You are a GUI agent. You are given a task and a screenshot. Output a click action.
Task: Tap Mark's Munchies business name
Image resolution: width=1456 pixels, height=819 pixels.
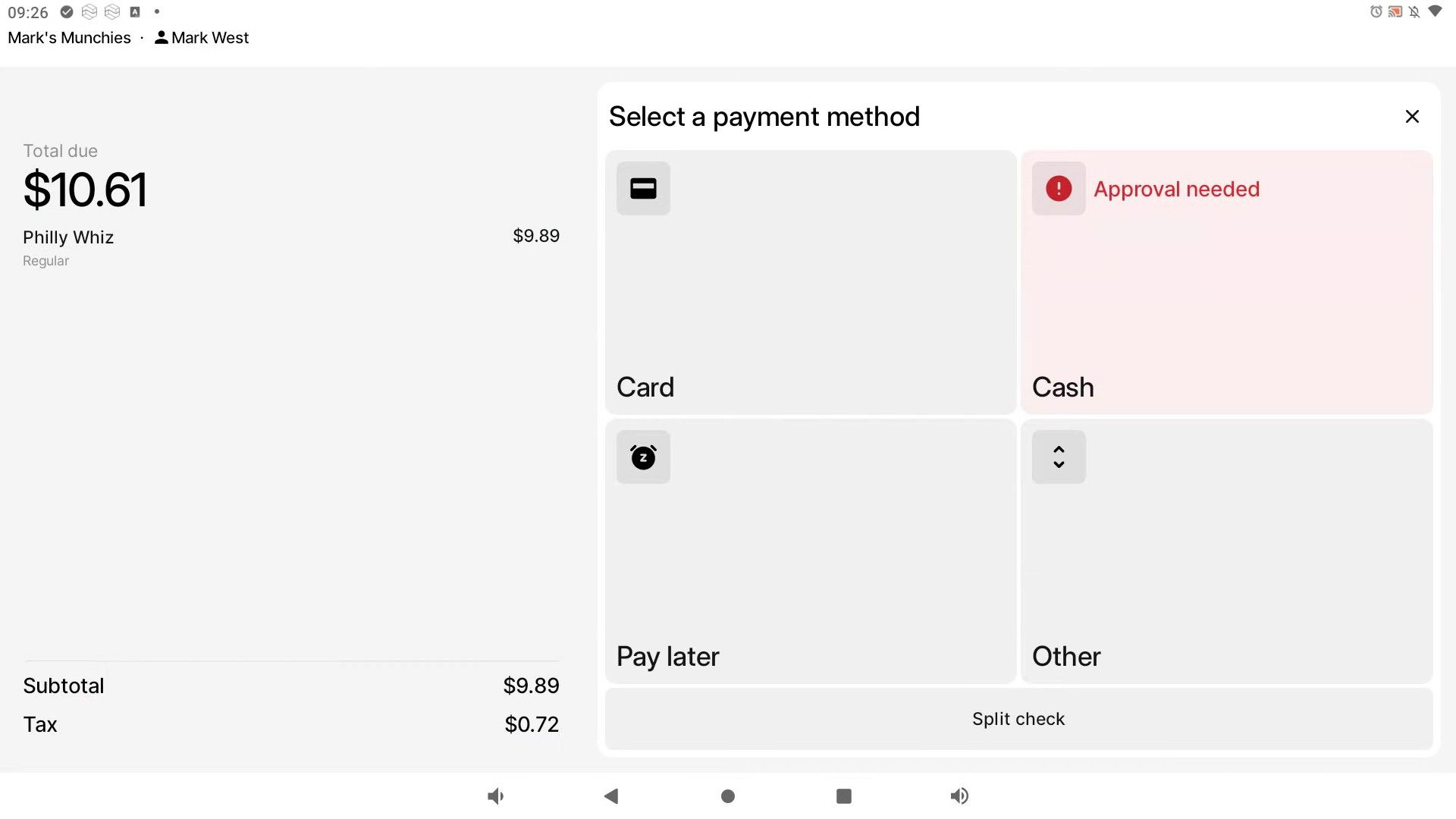tap(69, 38)
